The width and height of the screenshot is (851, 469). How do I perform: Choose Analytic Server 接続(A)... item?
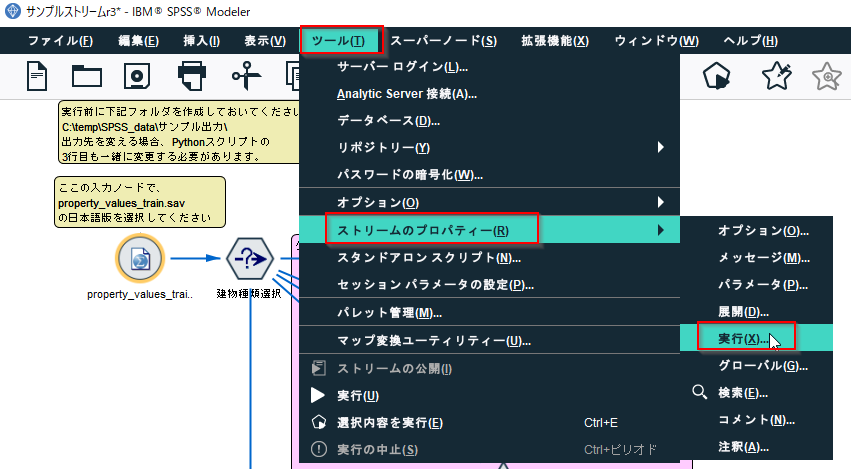point(489,94)
